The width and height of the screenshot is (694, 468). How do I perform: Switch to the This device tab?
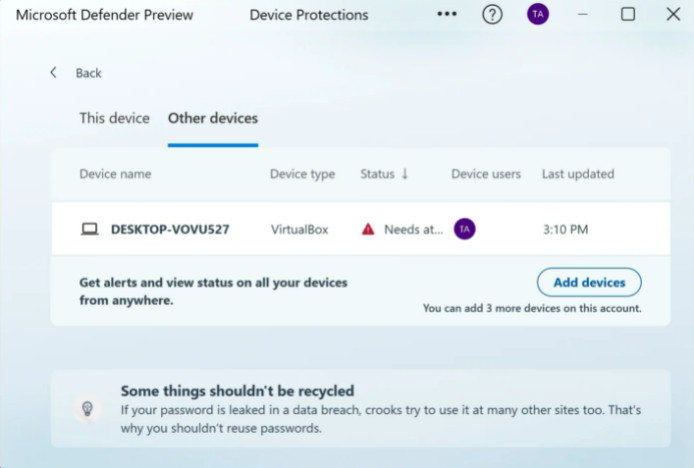pyautogui.click(x=114, y=118)
